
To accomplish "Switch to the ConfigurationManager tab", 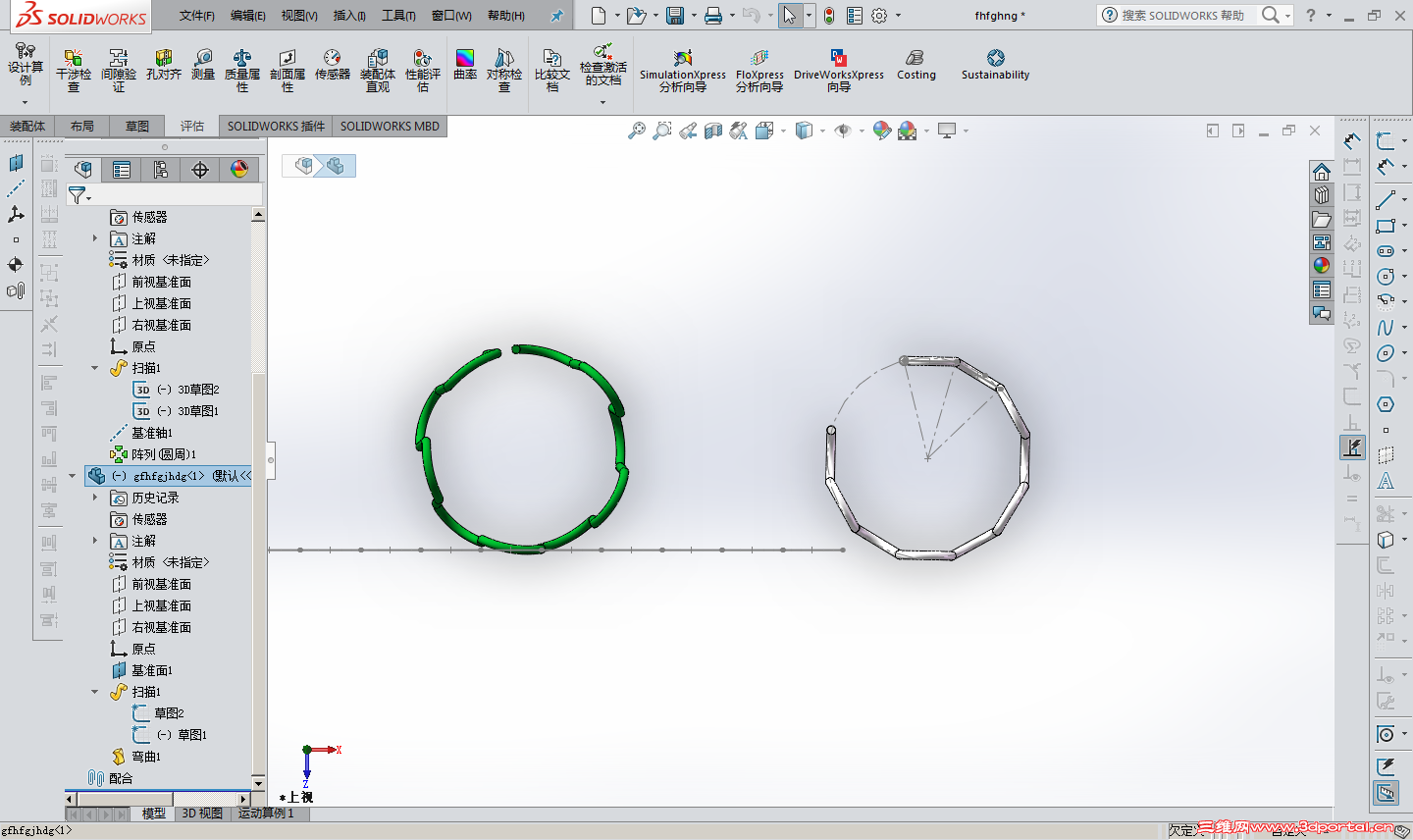I will click(x=161, y=170).
